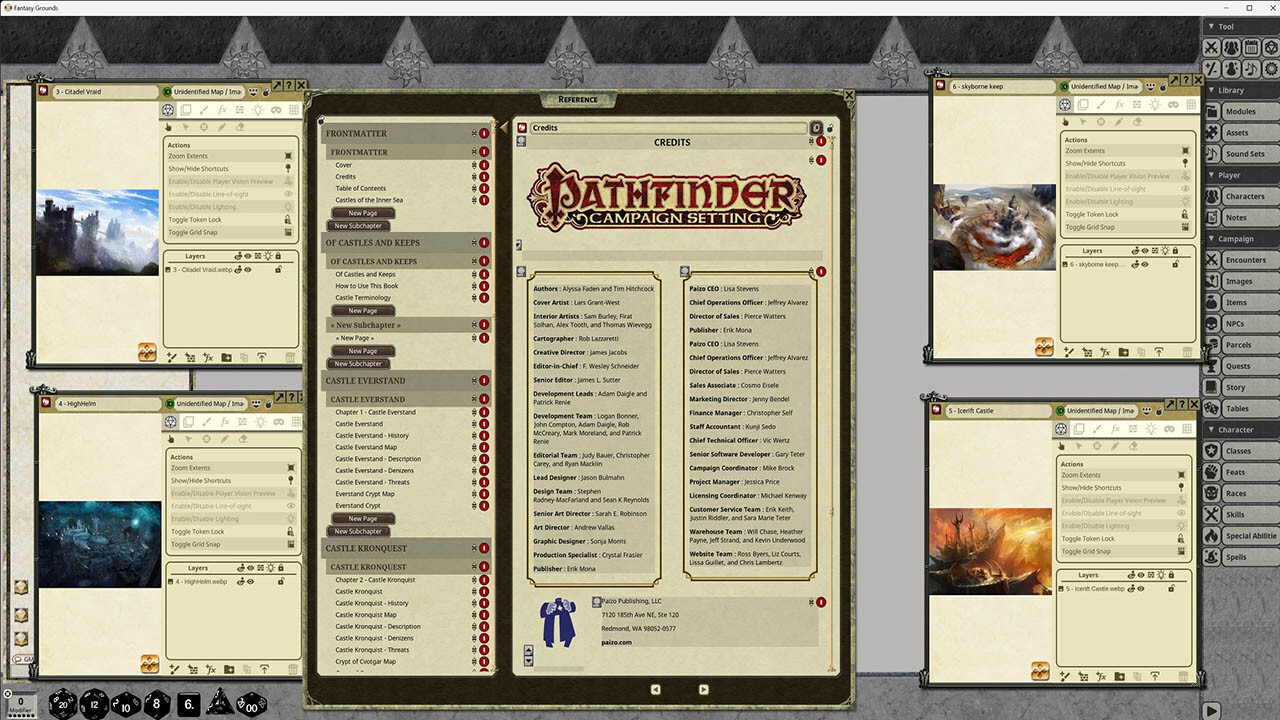Viewport: 1280px width, 720px height.
Task: Open the Encounters campaign button
Action: (1240, 260)
